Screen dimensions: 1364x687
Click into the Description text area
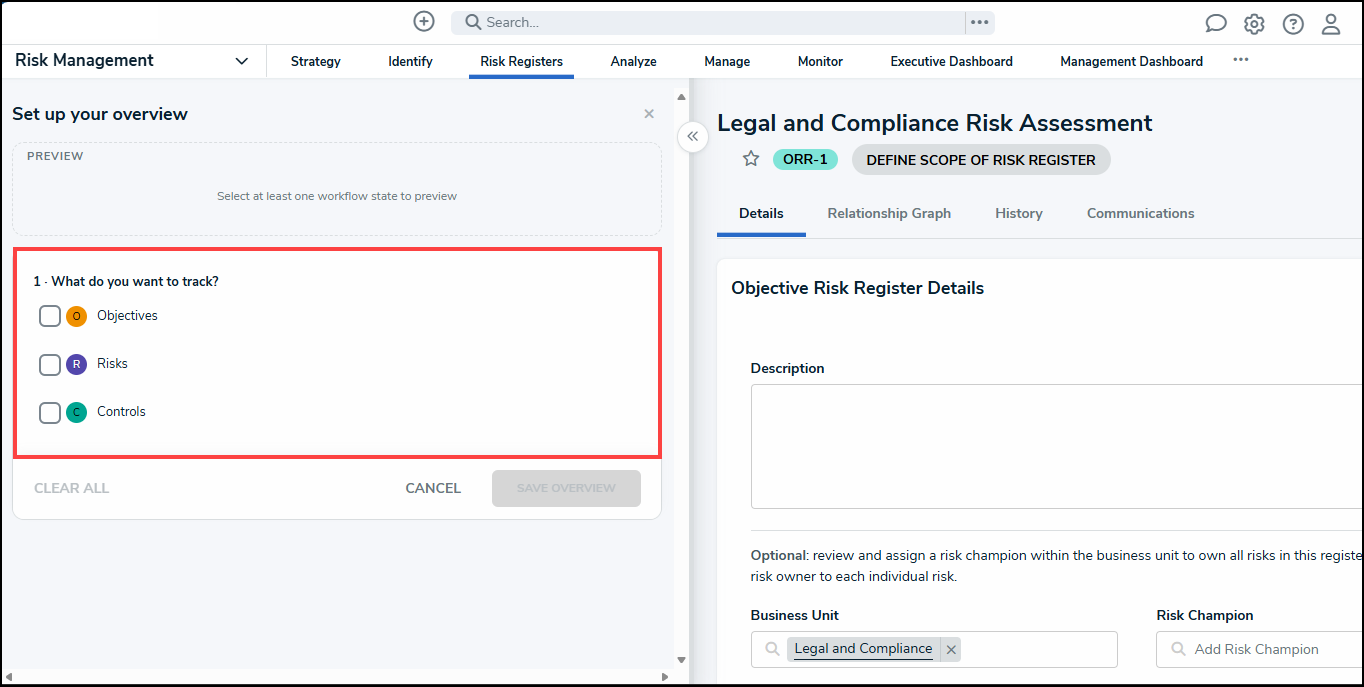pyautogui.click(x=1057, y=447)
